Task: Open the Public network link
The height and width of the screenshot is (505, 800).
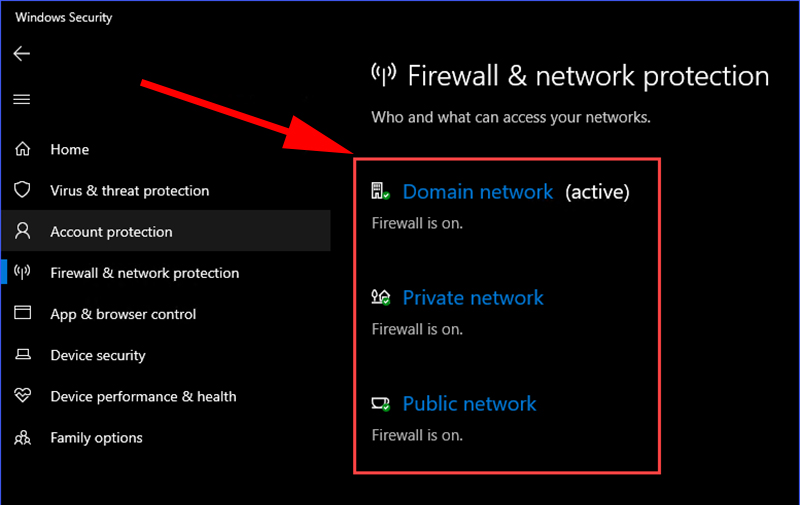Action: click(x=469, y=404)
